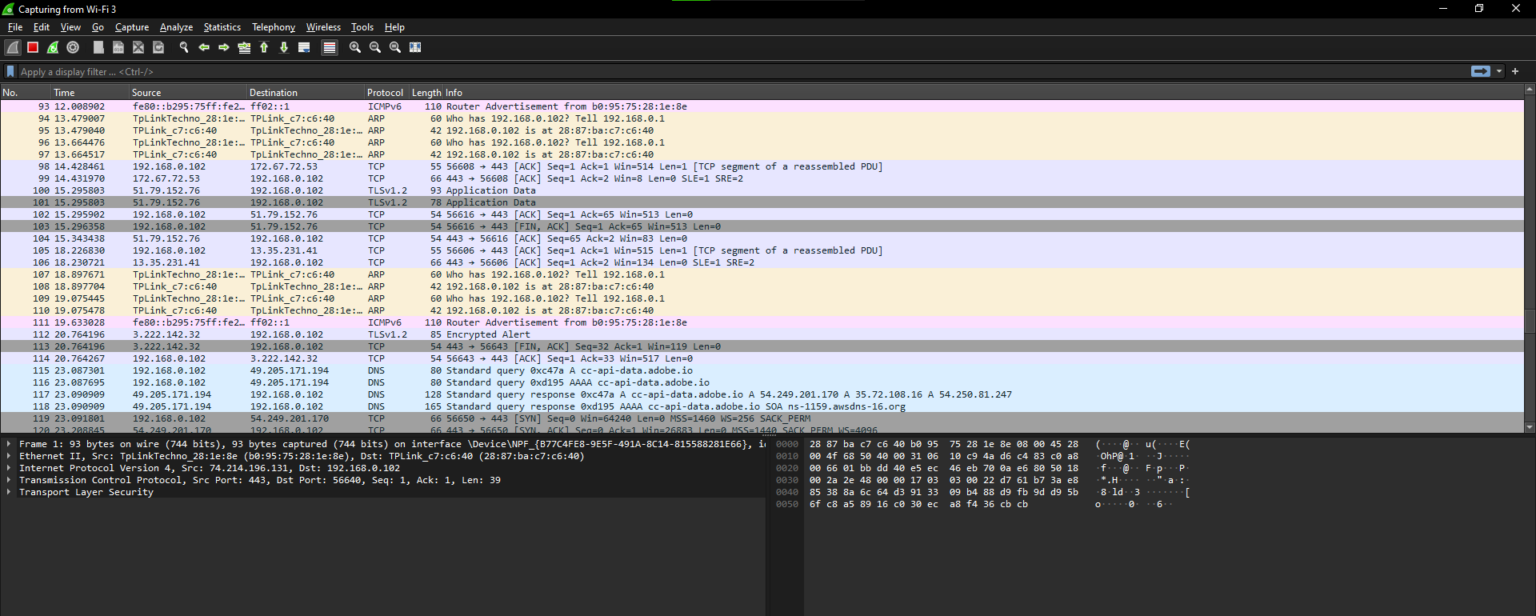Zoom in on packet list text
The image size is (1536, 616).
click(x=355, y=47)
